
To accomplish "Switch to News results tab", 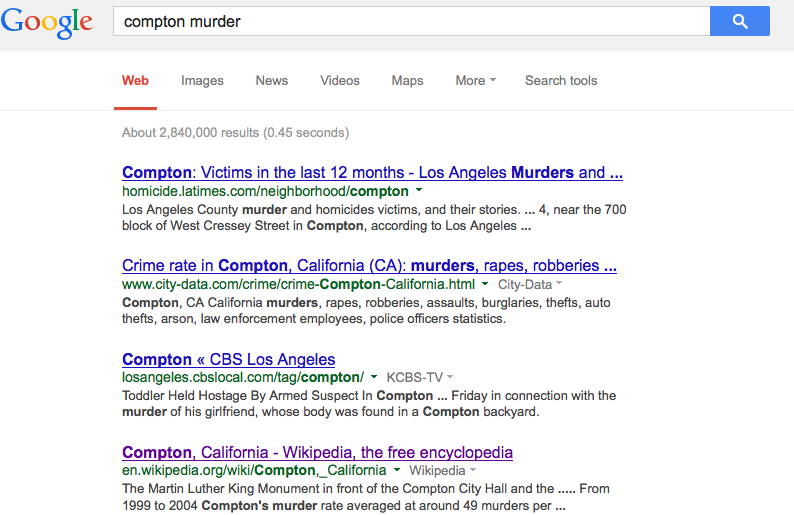I will point(271,81).
